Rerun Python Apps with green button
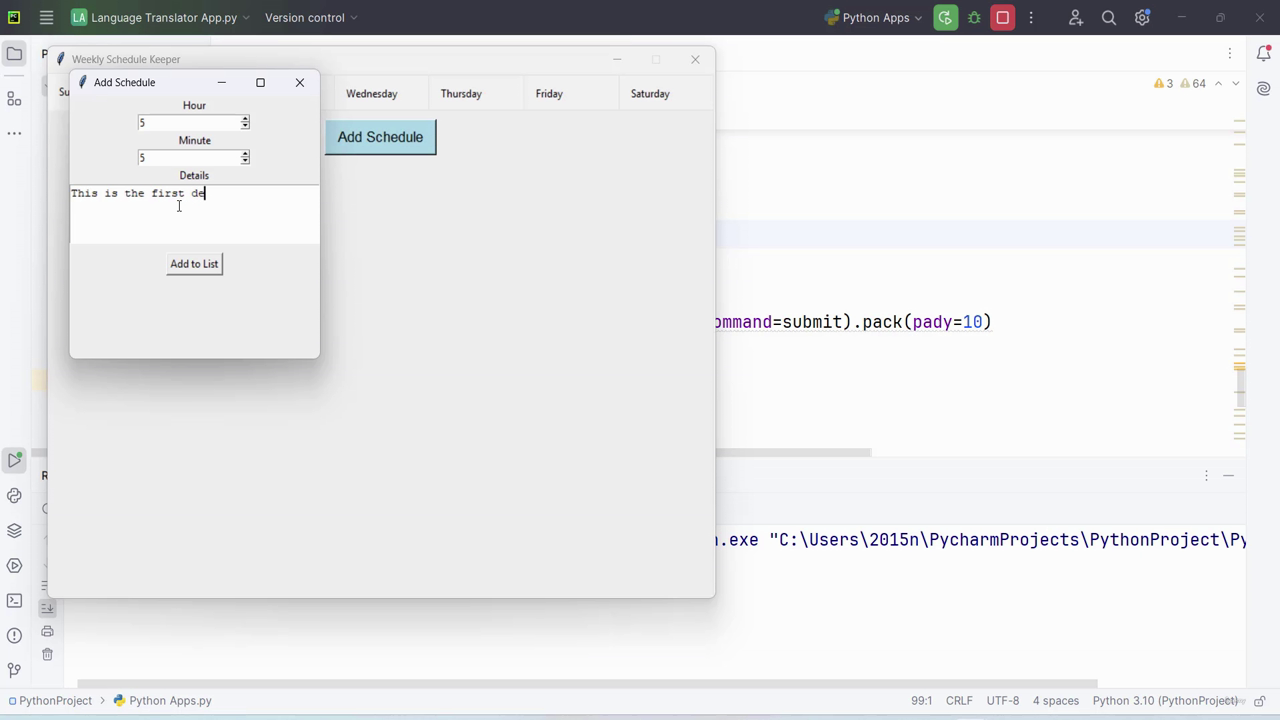The width and height of the screenshot is (1280, 720). (x=945, y=18)
